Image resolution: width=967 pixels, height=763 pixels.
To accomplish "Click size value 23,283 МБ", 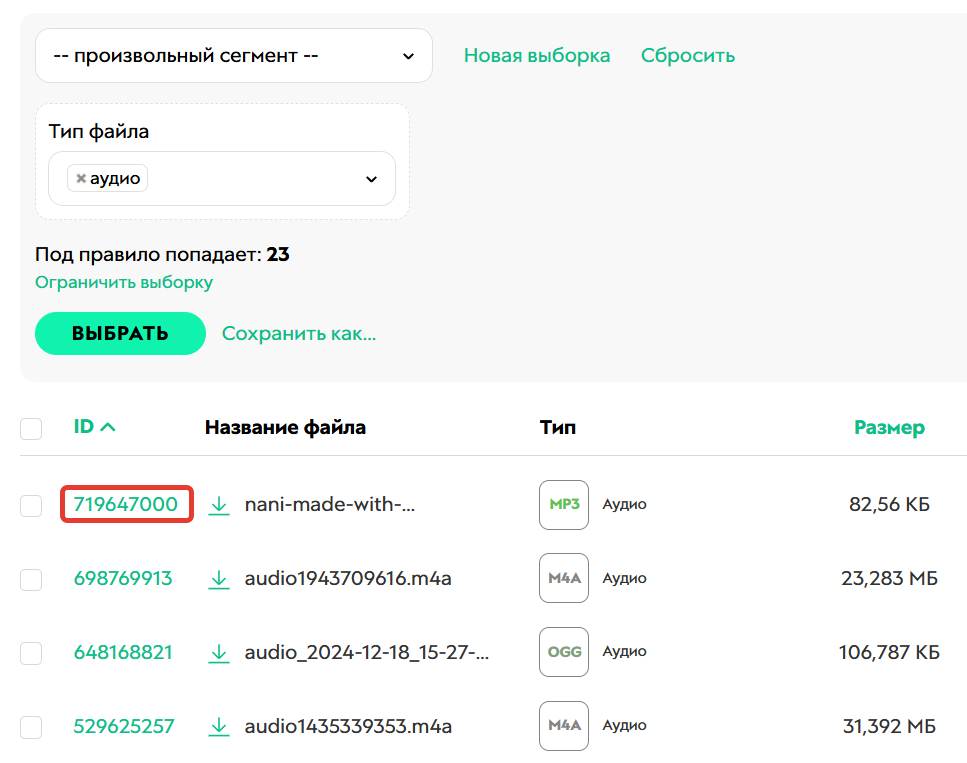I will point(889,578).
